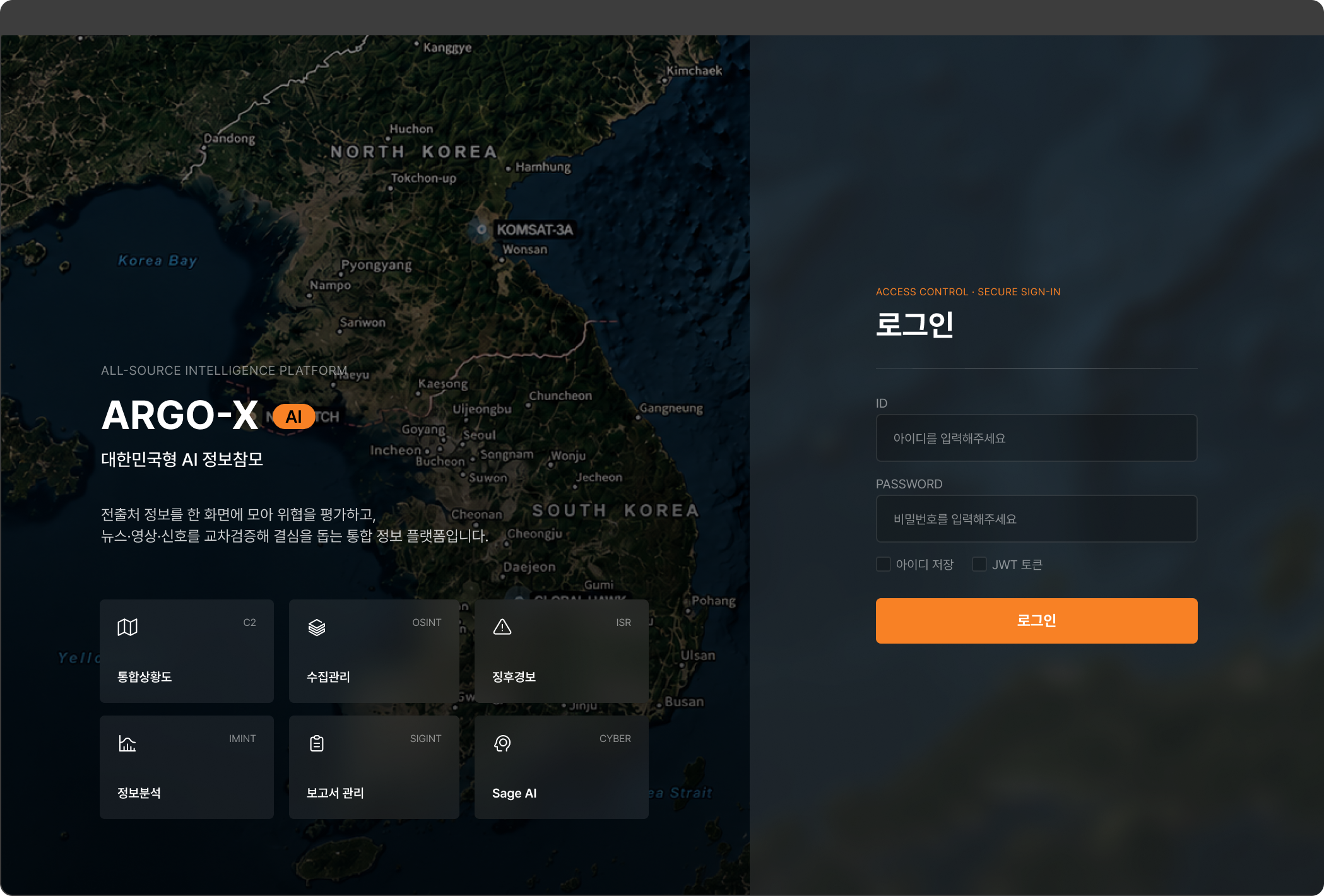
Task: Click the clipboard icon in 보고서 관리 card
Action: (317, 743)
